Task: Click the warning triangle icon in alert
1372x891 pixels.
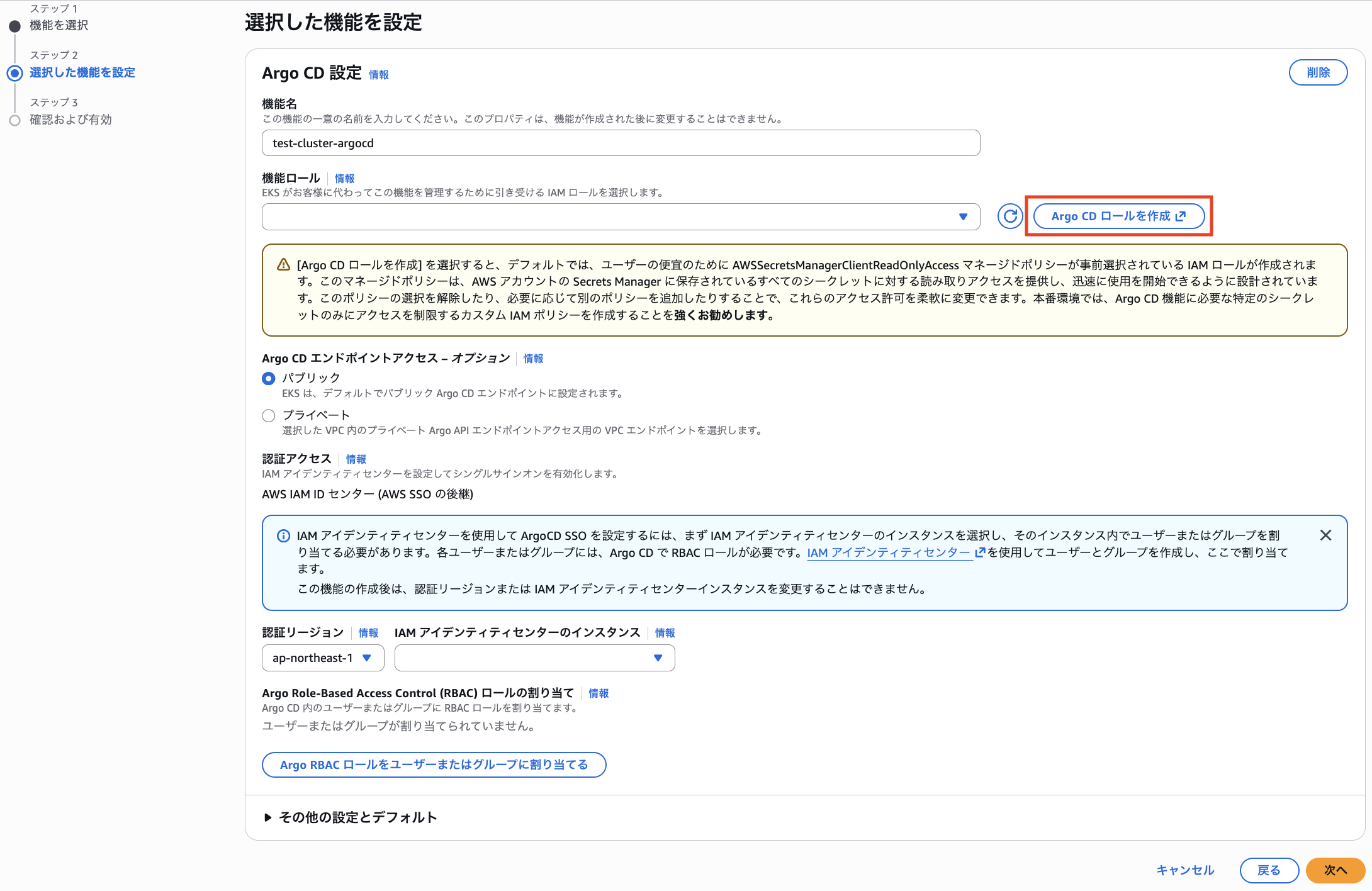Action: [284, 265]
